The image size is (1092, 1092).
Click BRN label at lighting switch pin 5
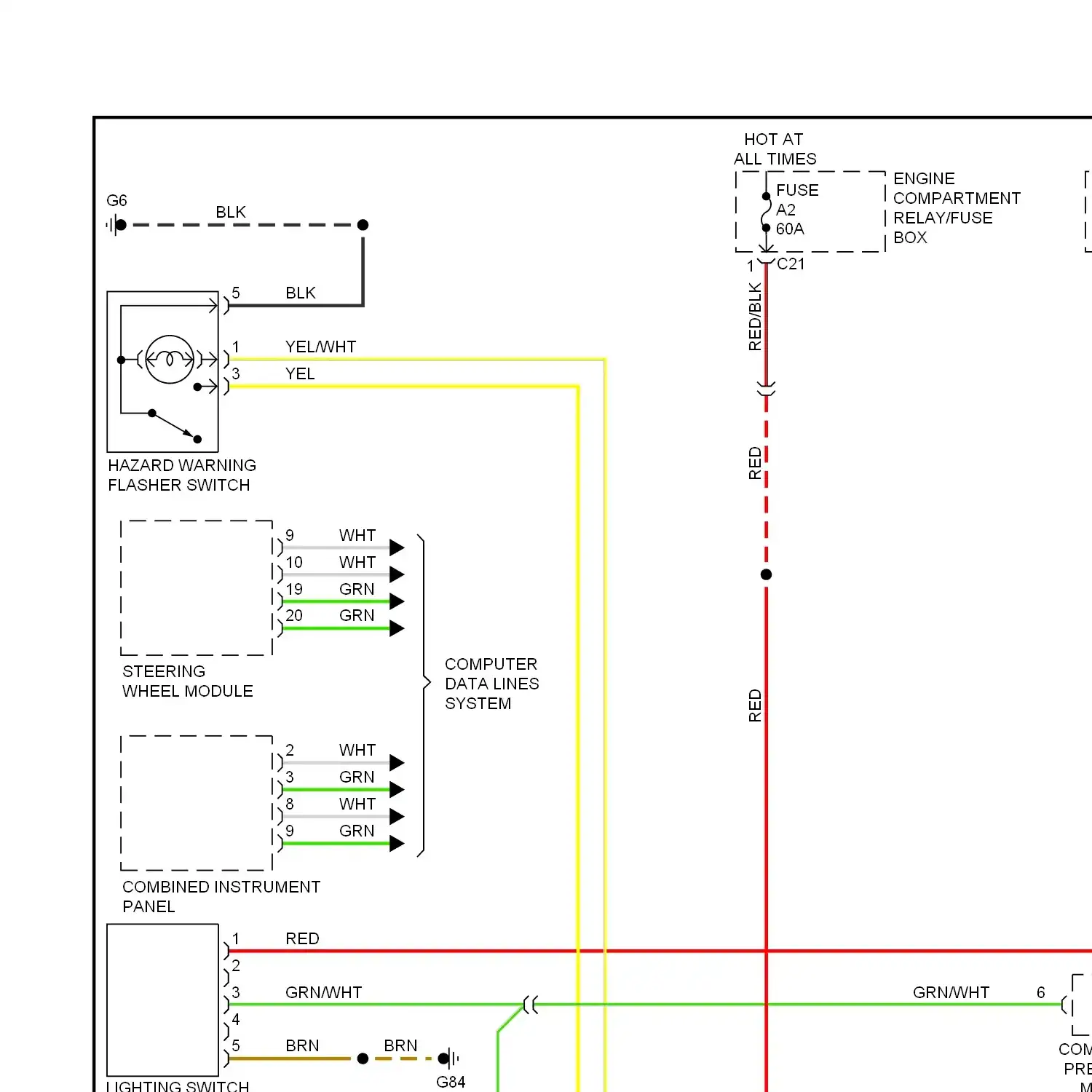pyautogui.click(x=302, y=1045)
